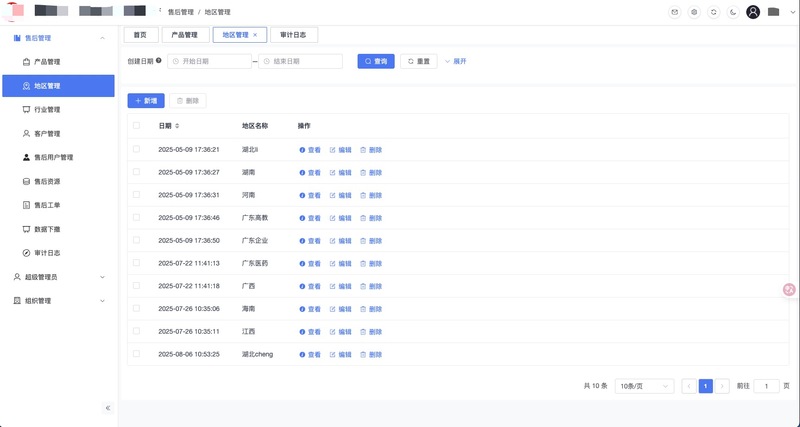Select the checkbox for the 湖南 row
Screen dimensions: 800x427
(136, 172)
